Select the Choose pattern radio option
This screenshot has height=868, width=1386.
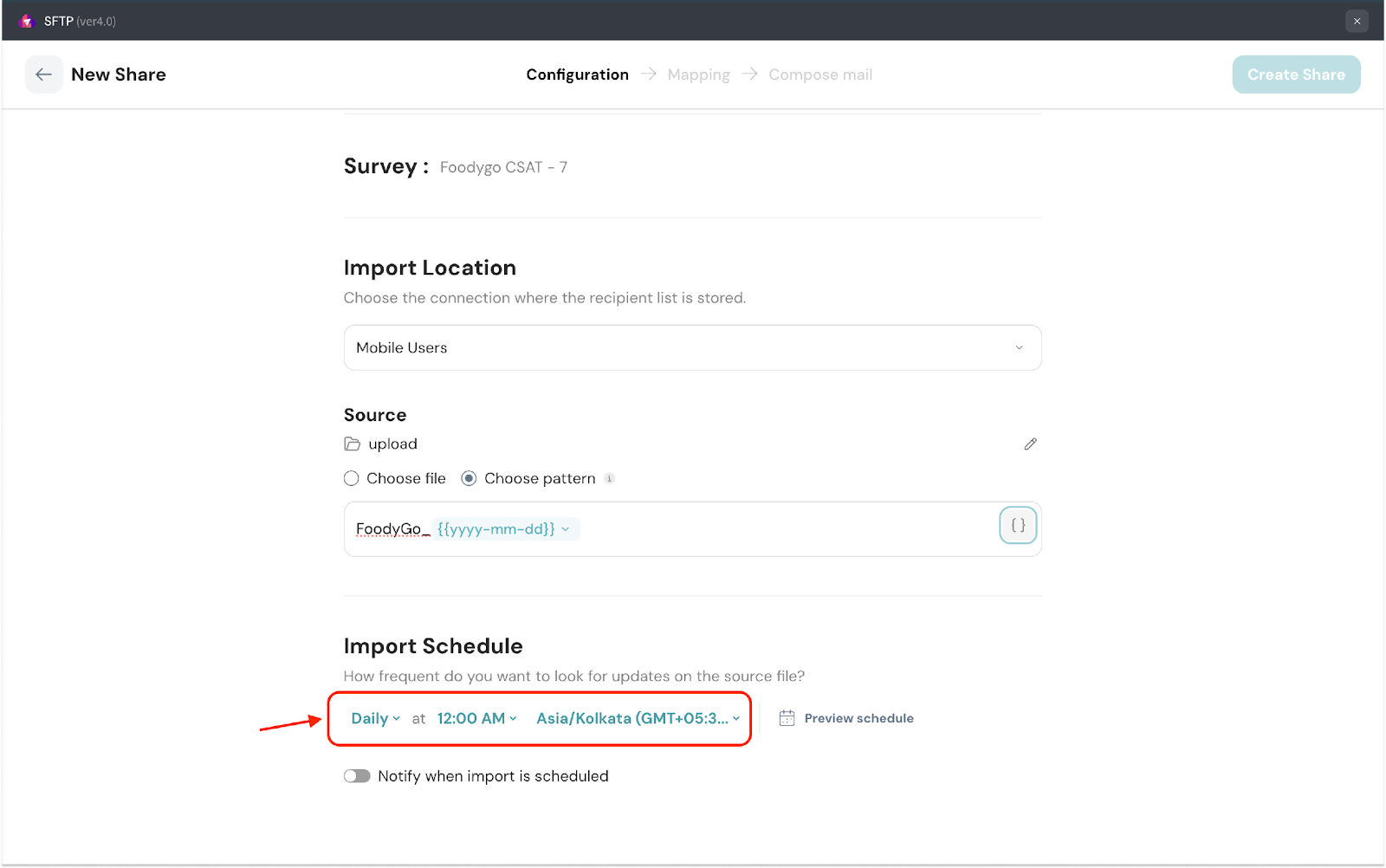(469, 479)
